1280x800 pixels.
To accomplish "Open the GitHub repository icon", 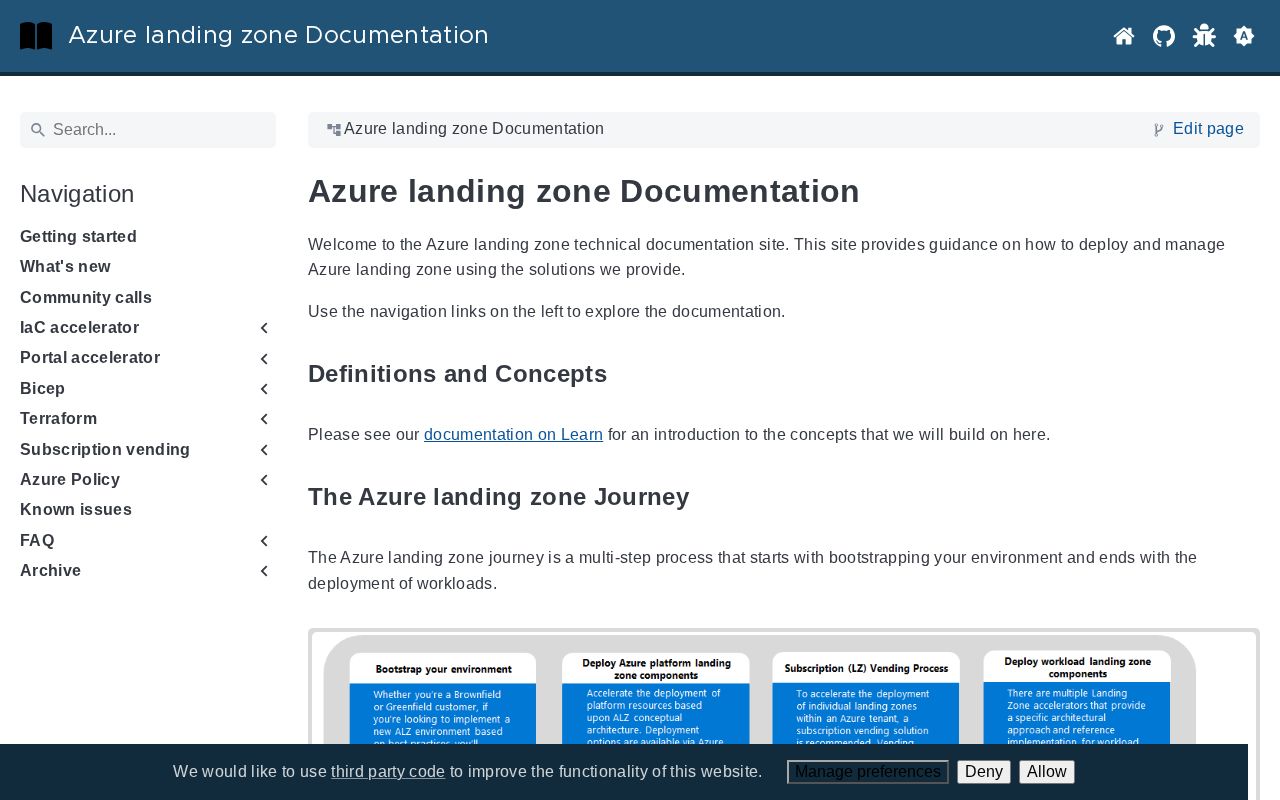I will [x=1164, y=36].
